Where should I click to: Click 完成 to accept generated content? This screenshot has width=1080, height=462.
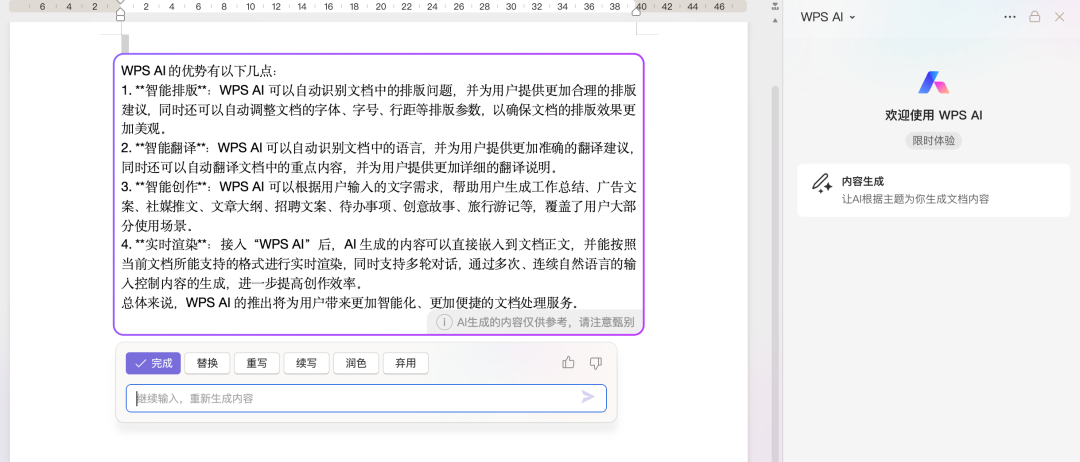[153, 363]
